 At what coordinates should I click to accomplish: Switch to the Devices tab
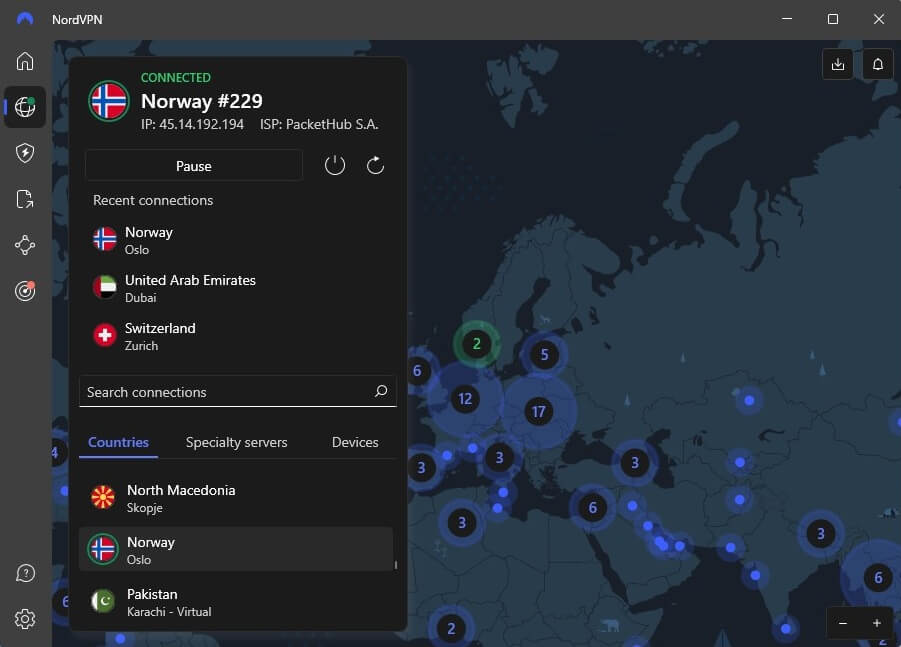pos(355,442)
